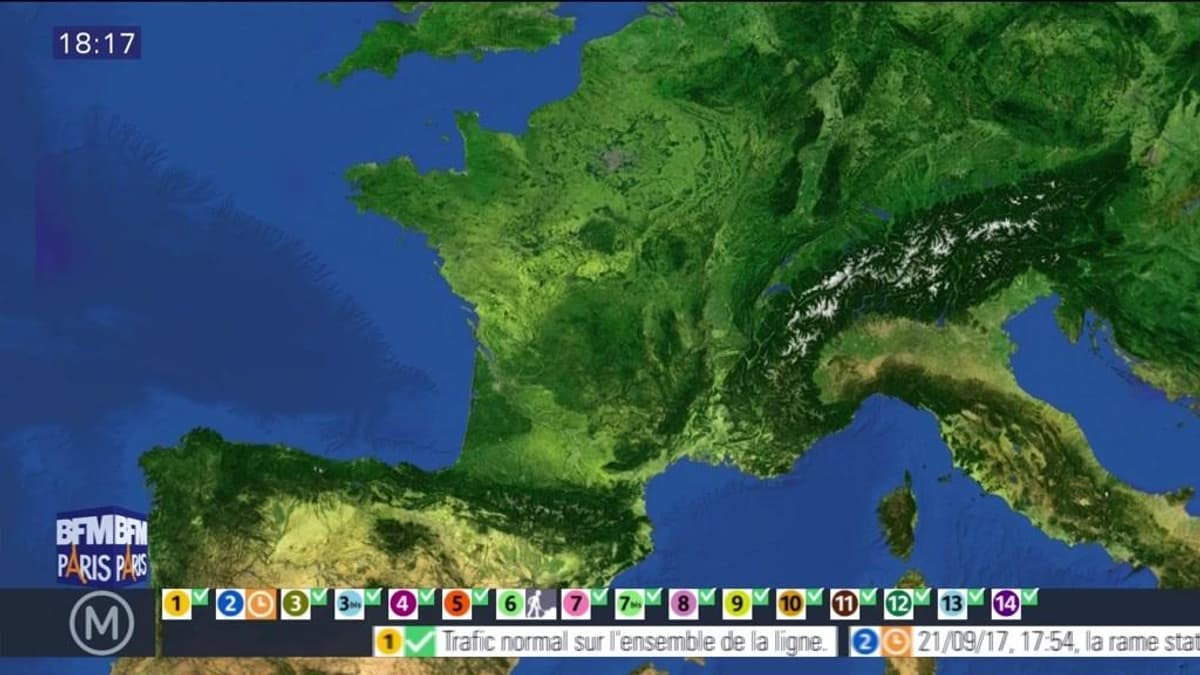Select metro line 2 blue badge in status row
Image resolution: width=1200 pixels, height=675 pixels.
pyautogui.click(x=231, y=603)
